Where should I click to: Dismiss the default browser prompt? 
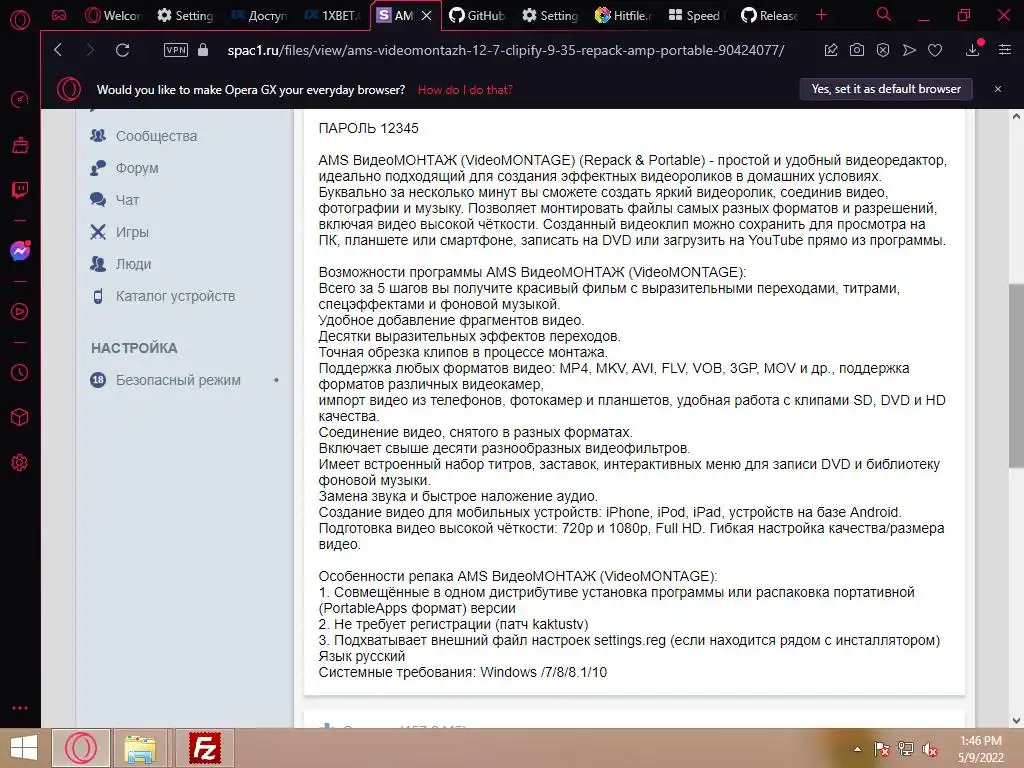coord(998,89)
